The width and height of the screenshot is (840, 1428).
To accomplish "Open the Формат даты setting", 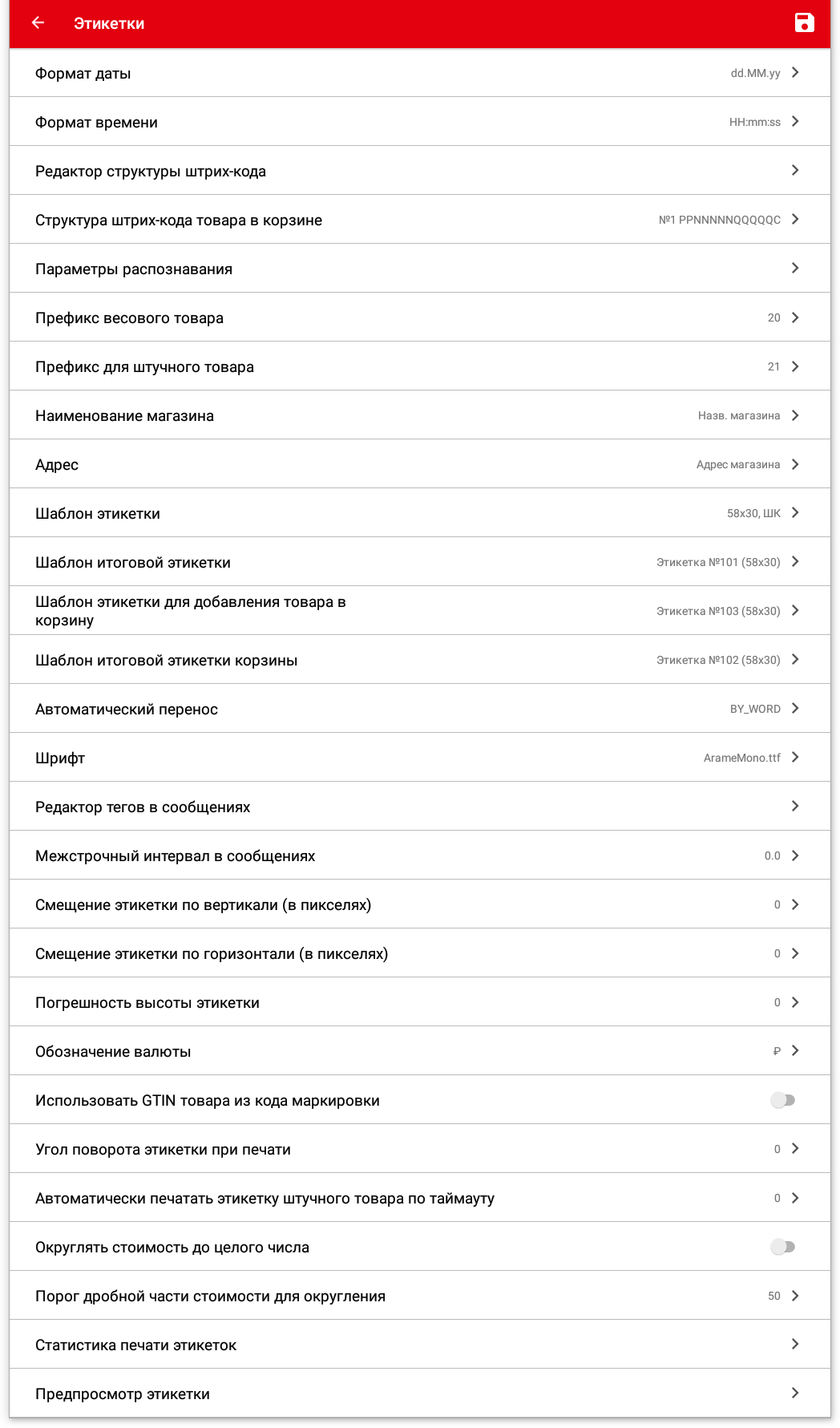I will point(419,73).
